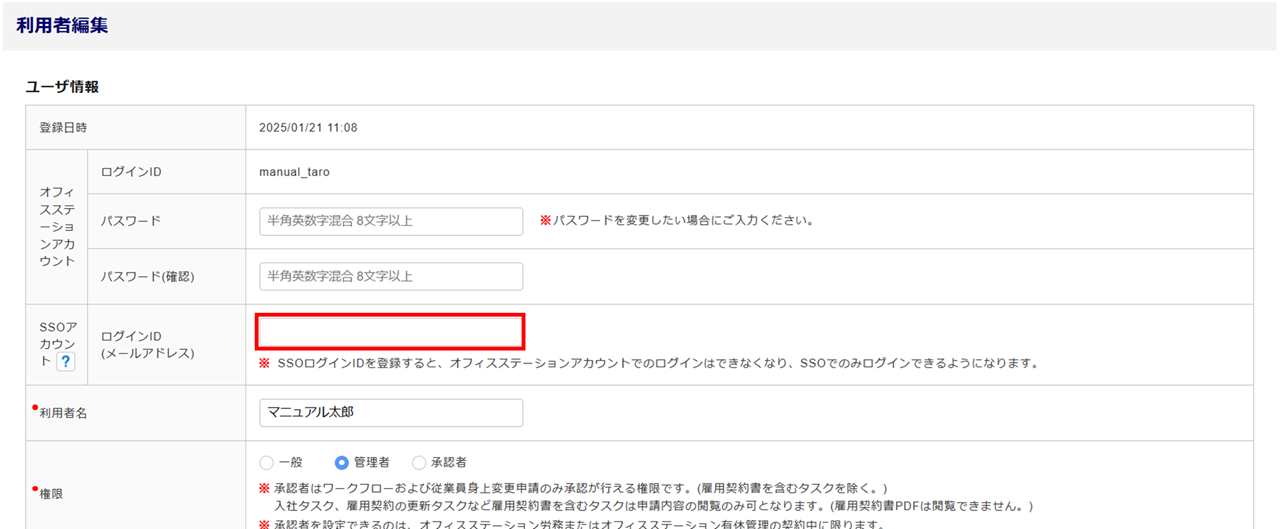Click the SSO account help question-mark icon
The image size is (1280, 529).
(65, 362)
